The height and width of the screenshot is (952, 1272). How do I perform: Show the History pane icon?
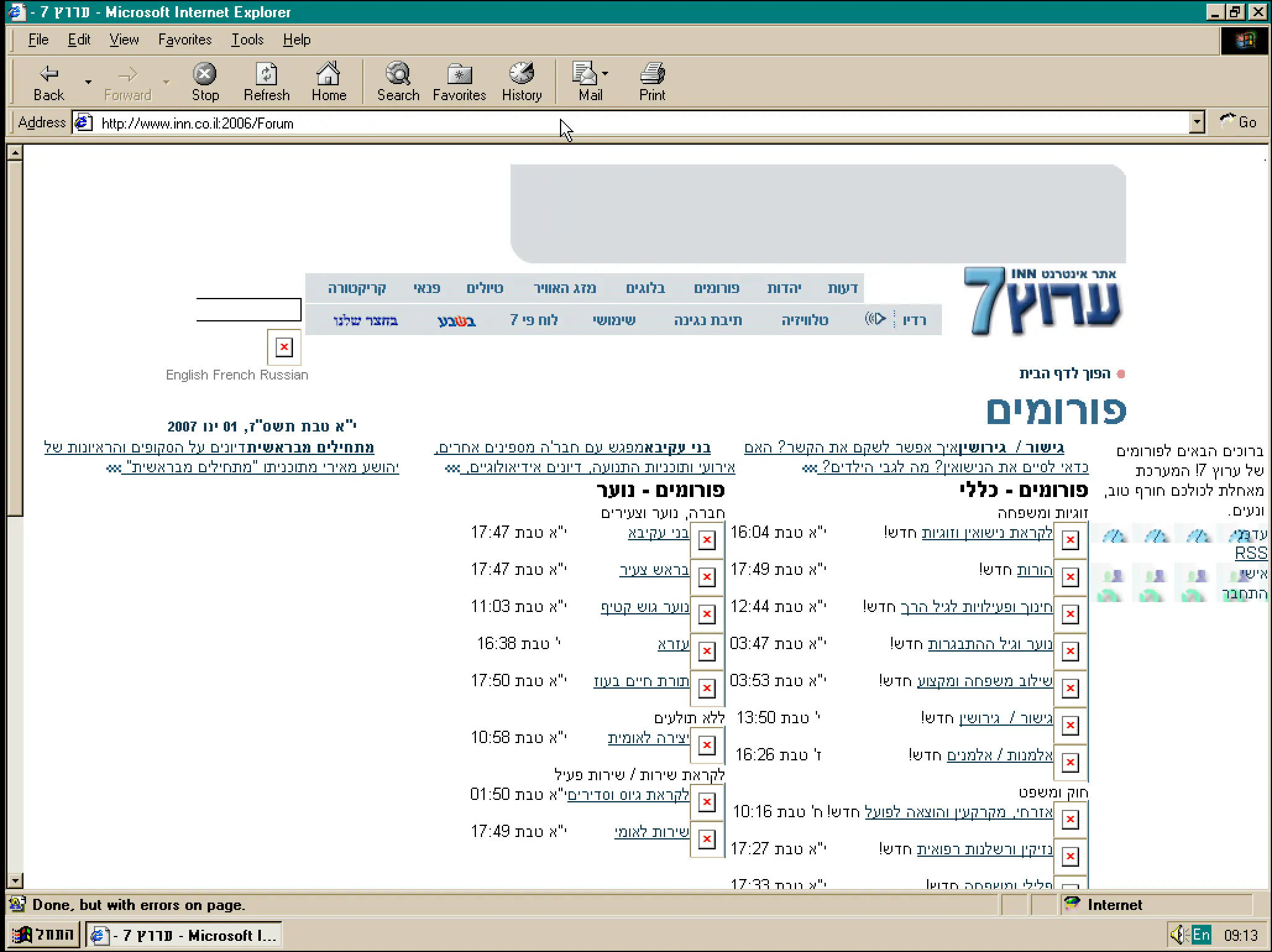[522, 75]
